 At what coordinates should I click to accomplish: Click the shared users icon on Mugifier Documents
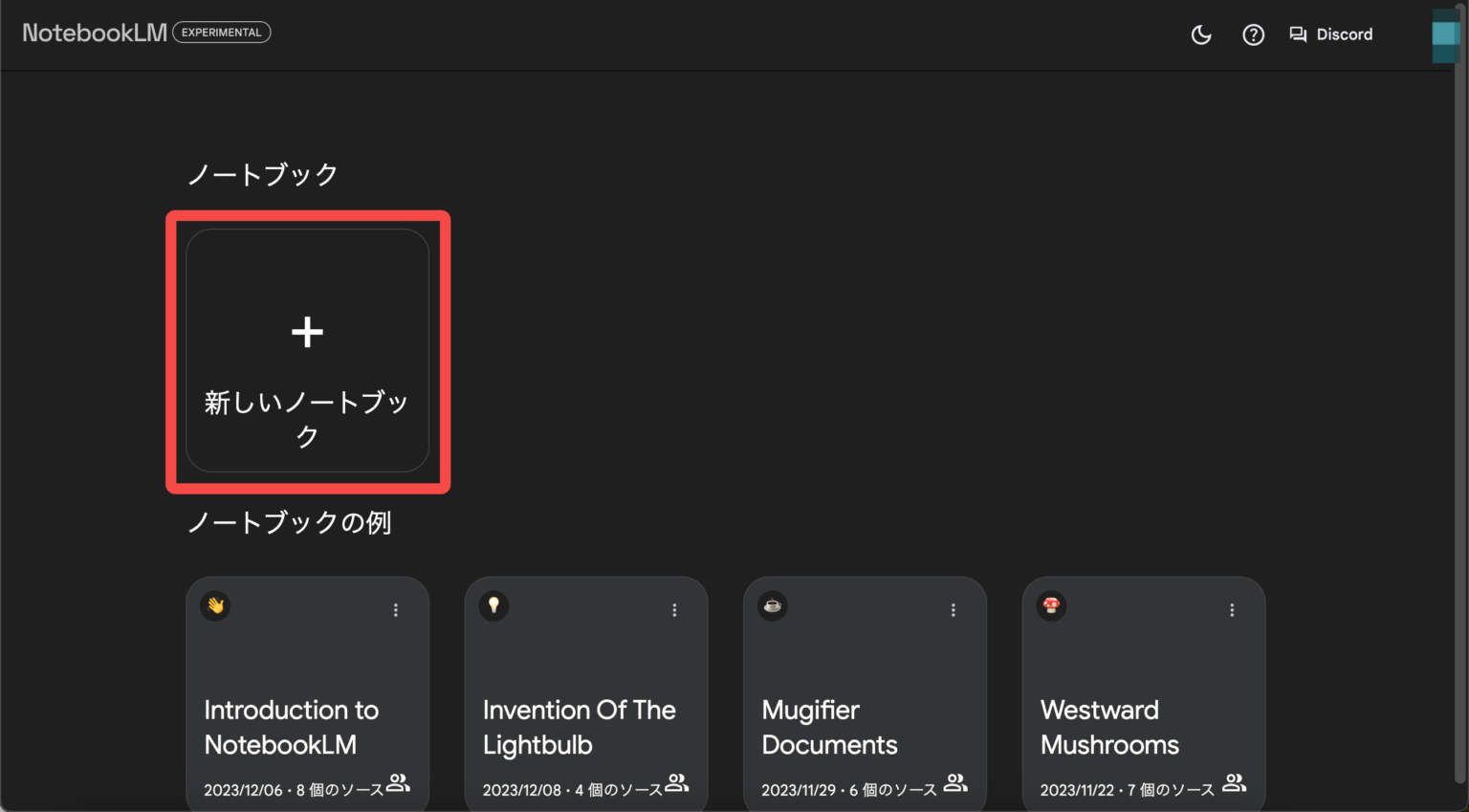point(954,782)
